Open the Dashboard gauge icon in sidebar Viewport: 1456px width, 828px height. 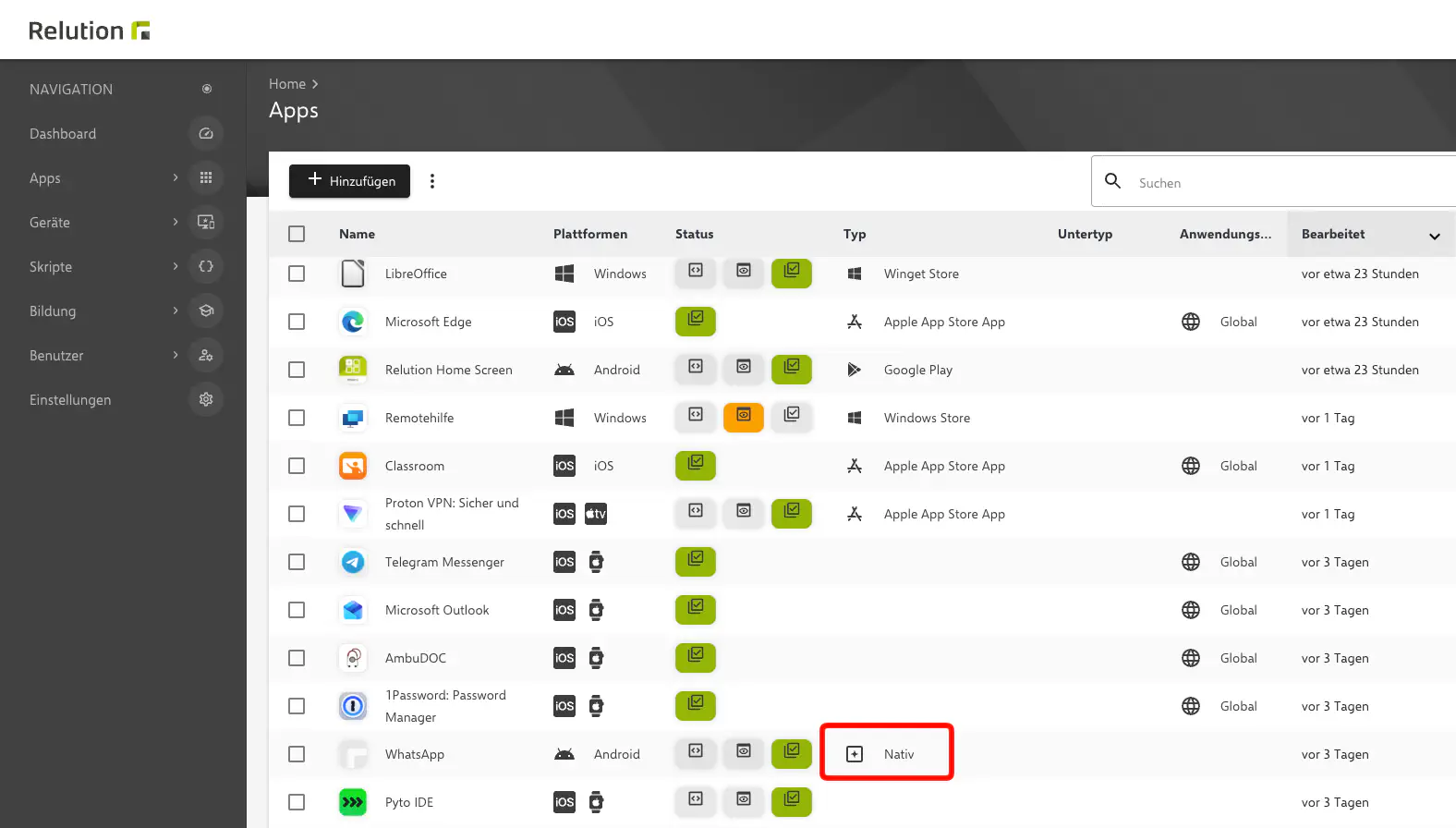point(206,133)
